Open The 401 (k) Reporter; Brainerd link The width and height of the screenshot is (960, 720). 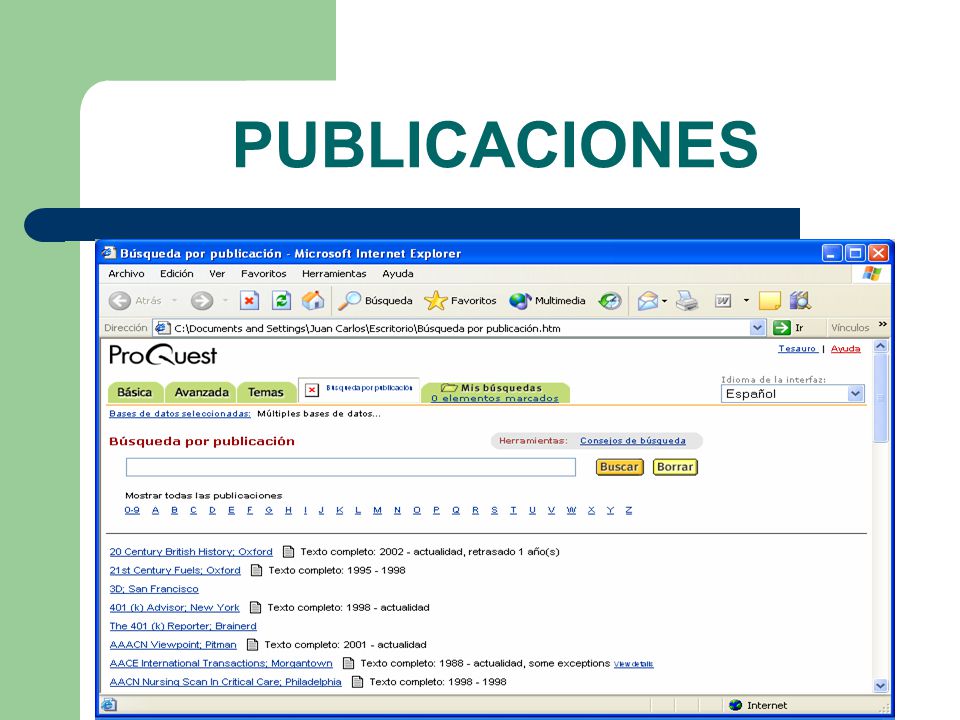click(x=182, y=626)
